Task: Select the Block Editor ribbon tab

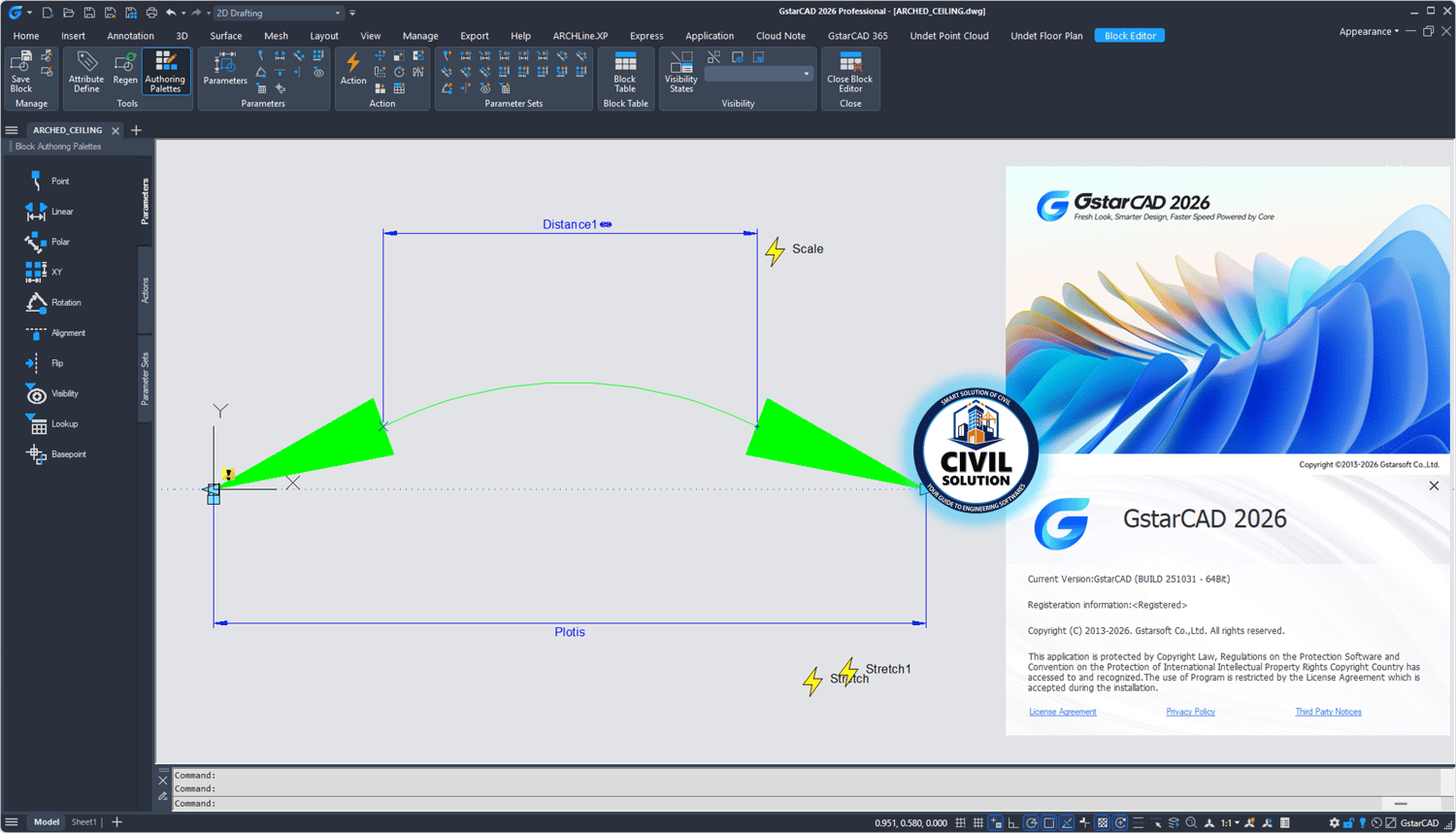Action: pos(1130,36)
